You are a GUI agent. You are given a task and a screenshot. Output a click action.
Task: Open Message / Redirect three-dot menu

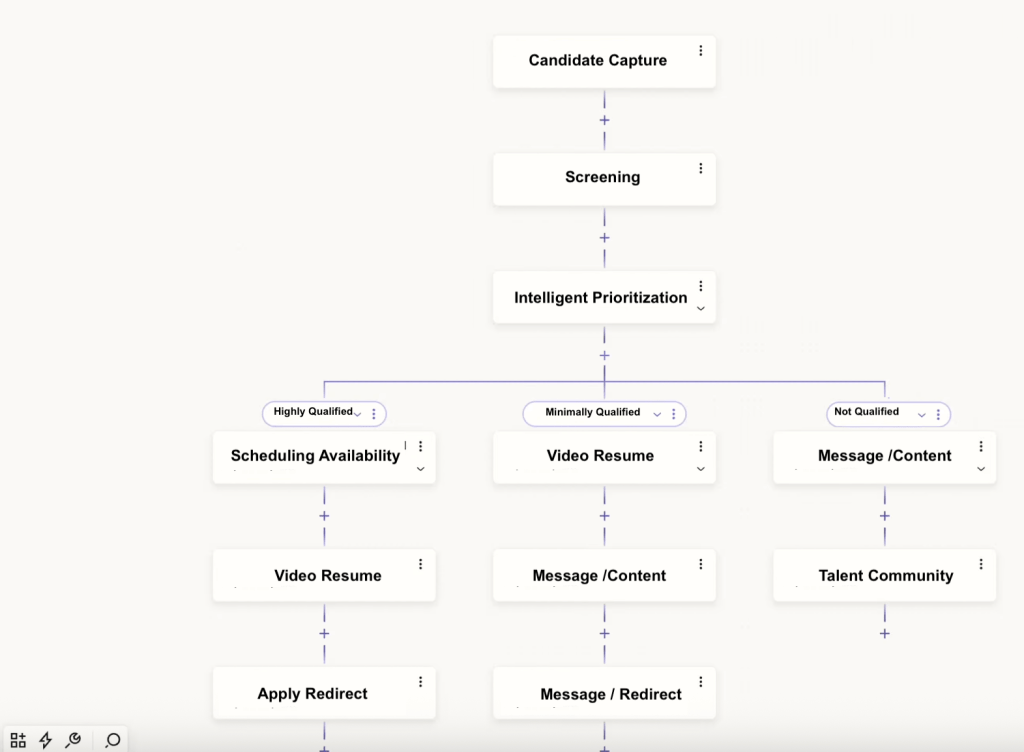click(x=700, y=682)
